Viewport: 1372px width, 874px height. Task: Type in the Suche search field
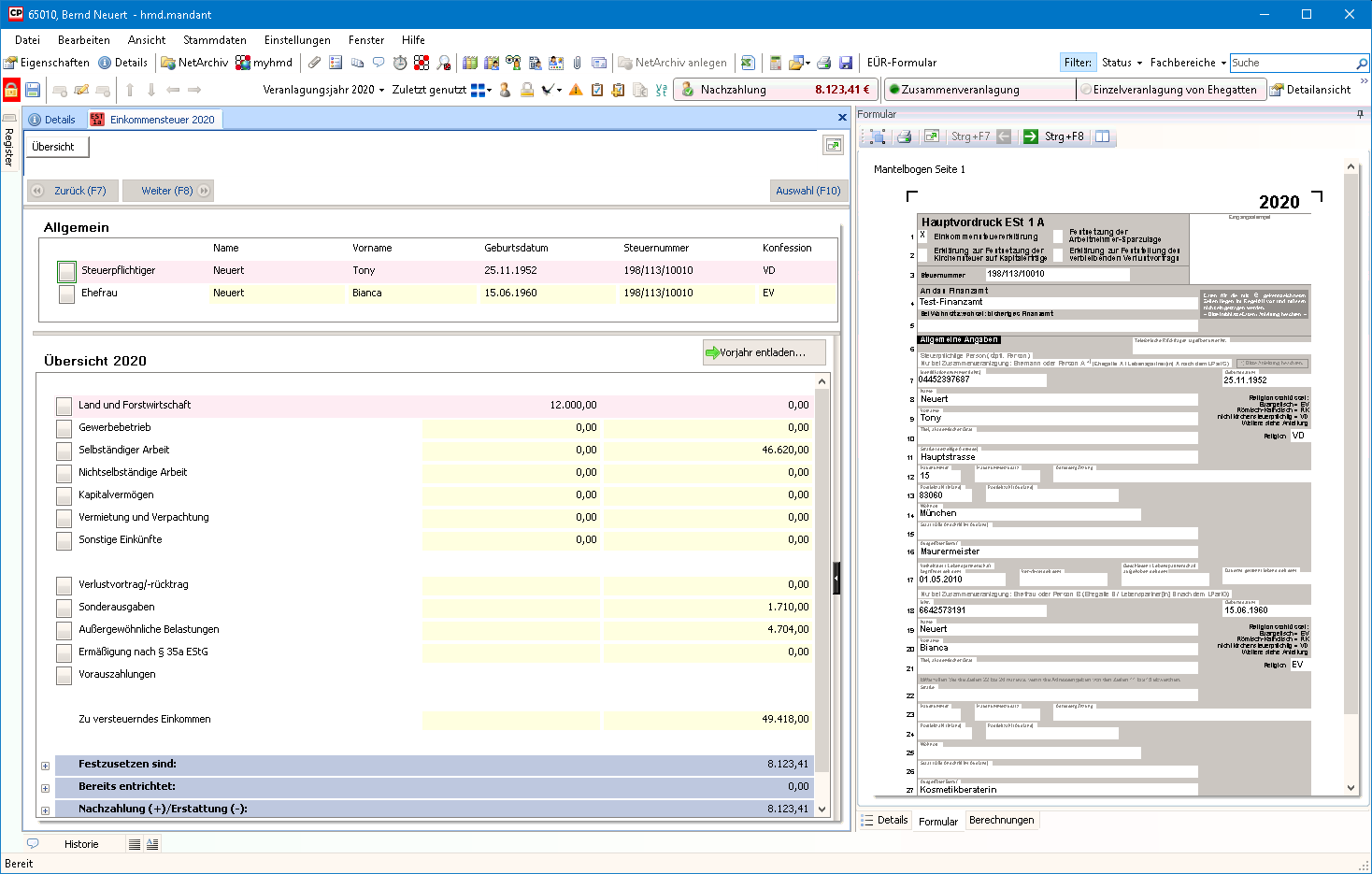[1291, 63]
